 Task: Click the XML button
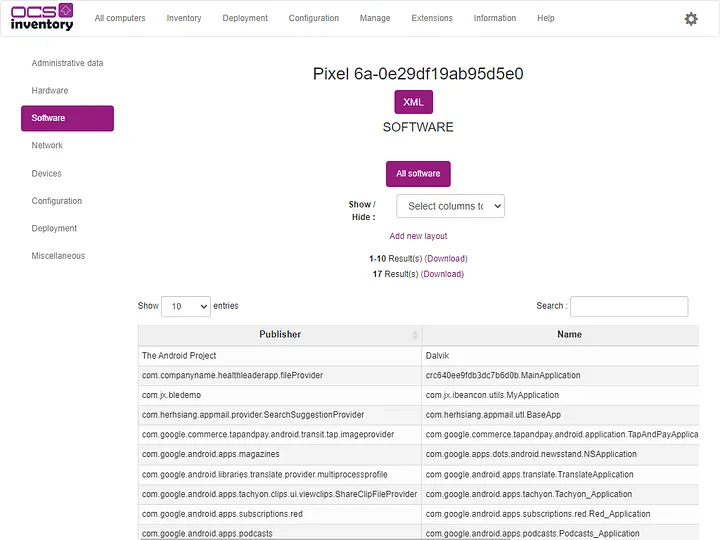tap(413, 102)
